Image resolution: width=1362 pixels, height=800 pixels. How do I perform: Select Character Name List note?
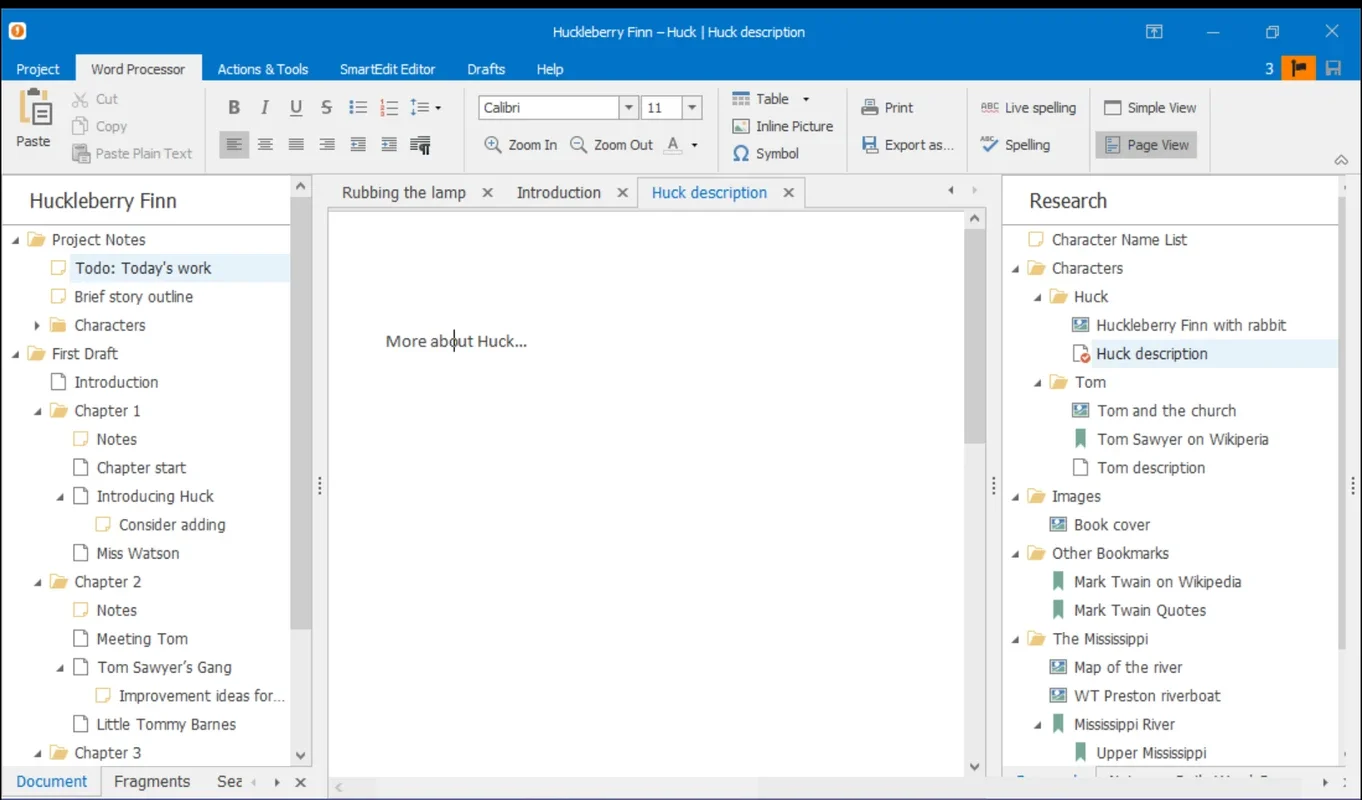tap(1119, 240)
